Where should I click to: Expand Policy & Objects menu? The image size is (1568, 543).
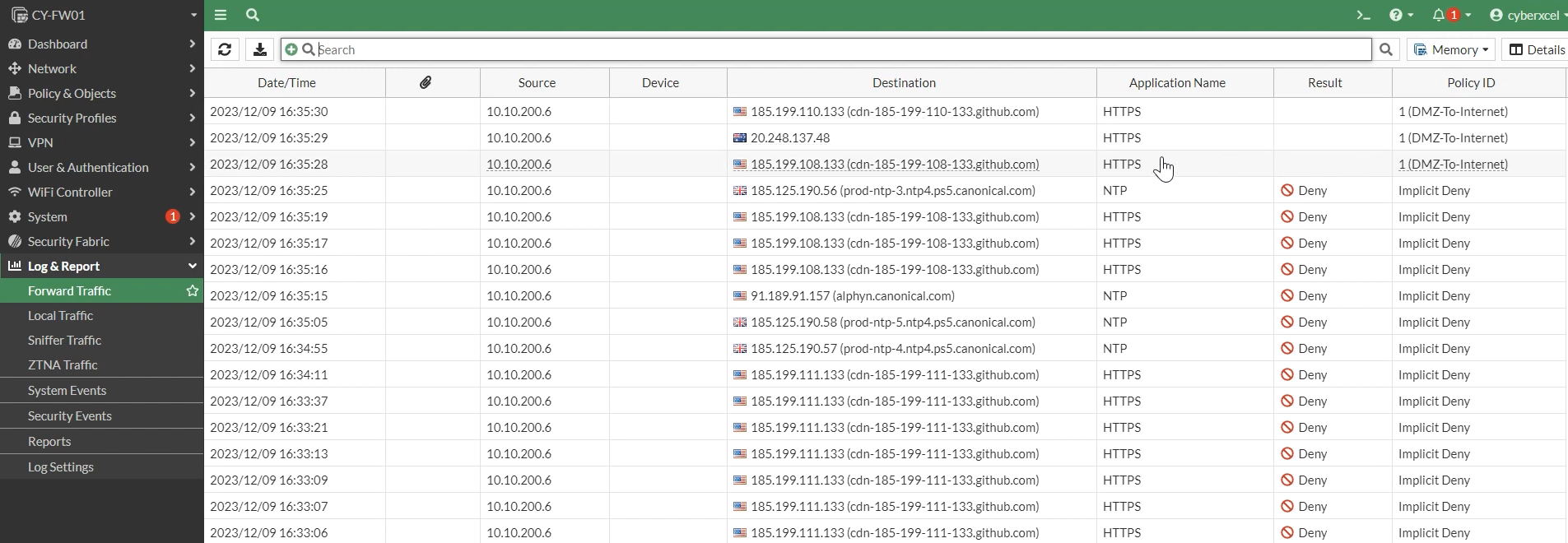click(102, 93)
